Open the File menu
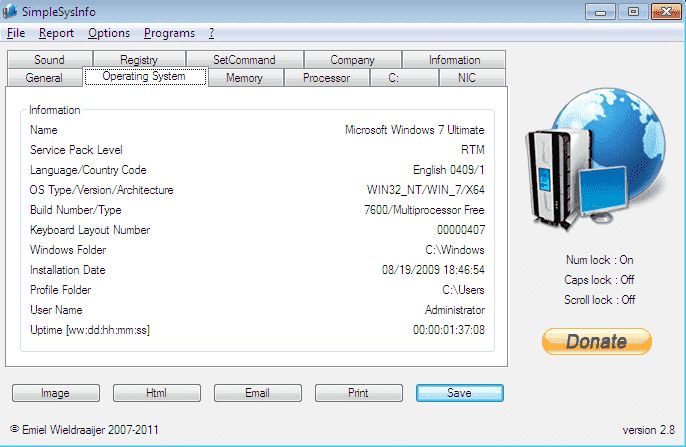 pyautogui.click(x=16, y=33)
